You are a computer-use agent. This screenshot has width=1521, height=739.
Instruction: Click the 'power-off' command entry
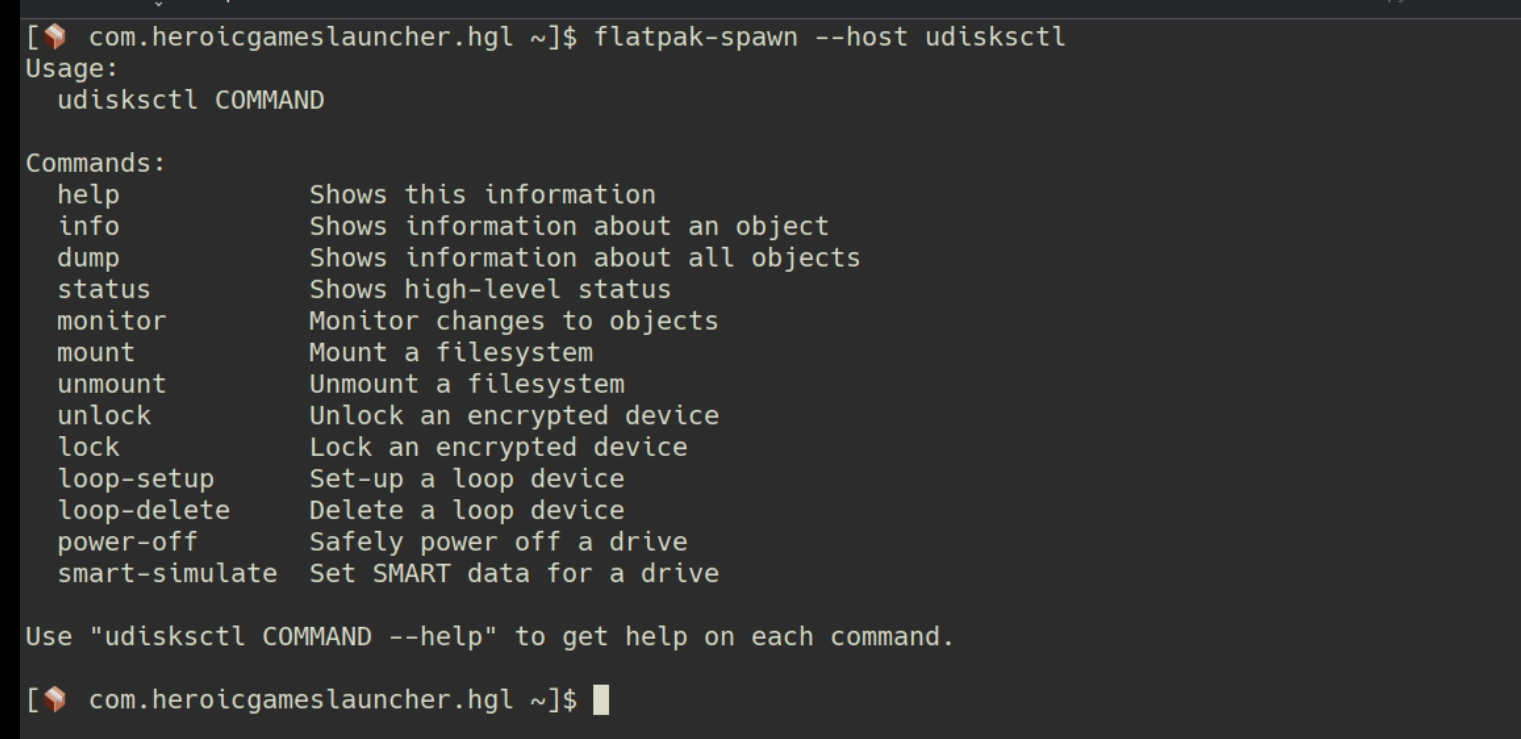(128, 542)
